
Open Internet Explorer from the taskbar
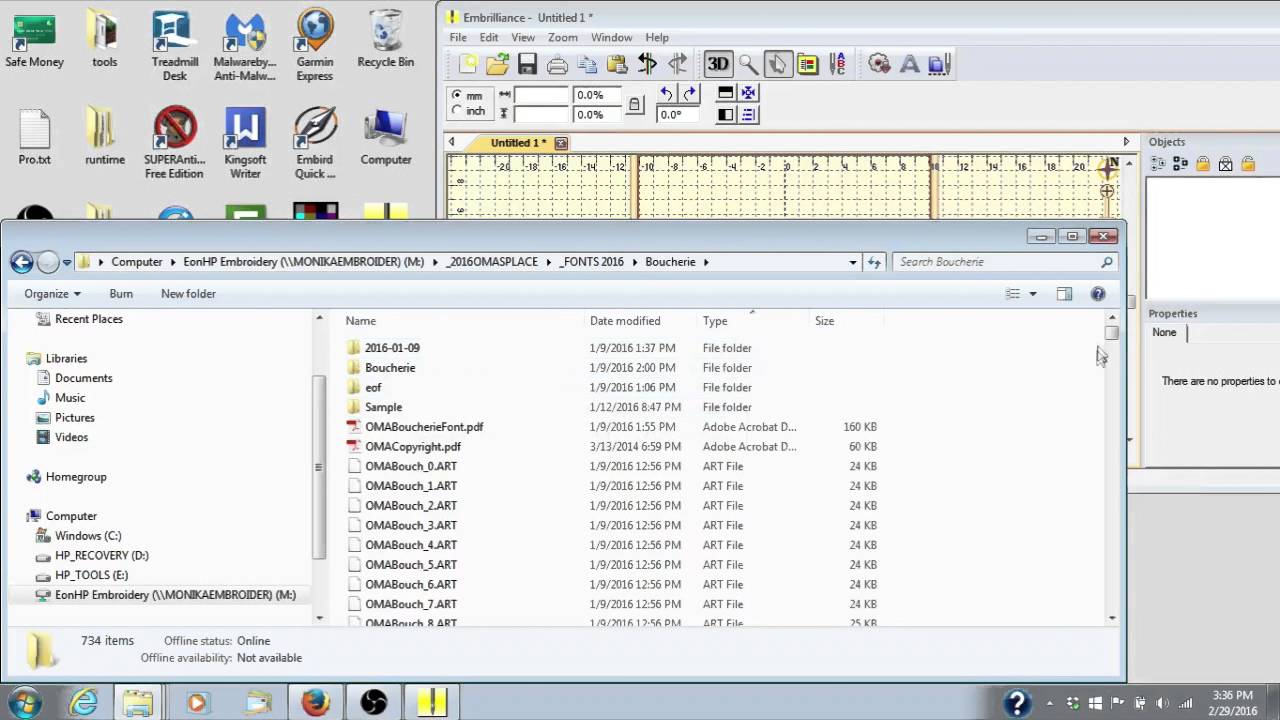83,702
